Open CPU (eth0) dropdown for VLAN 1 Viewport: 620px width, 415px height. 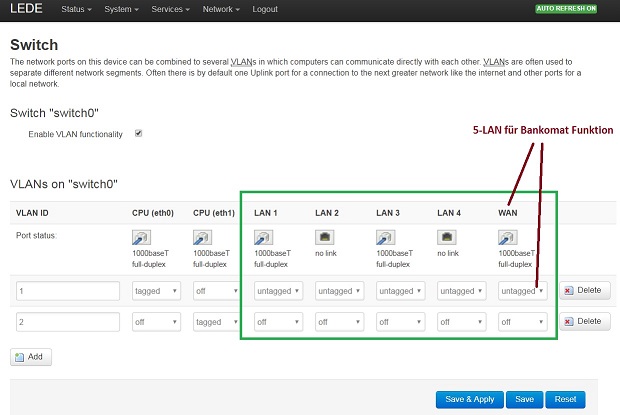point(156,291)
